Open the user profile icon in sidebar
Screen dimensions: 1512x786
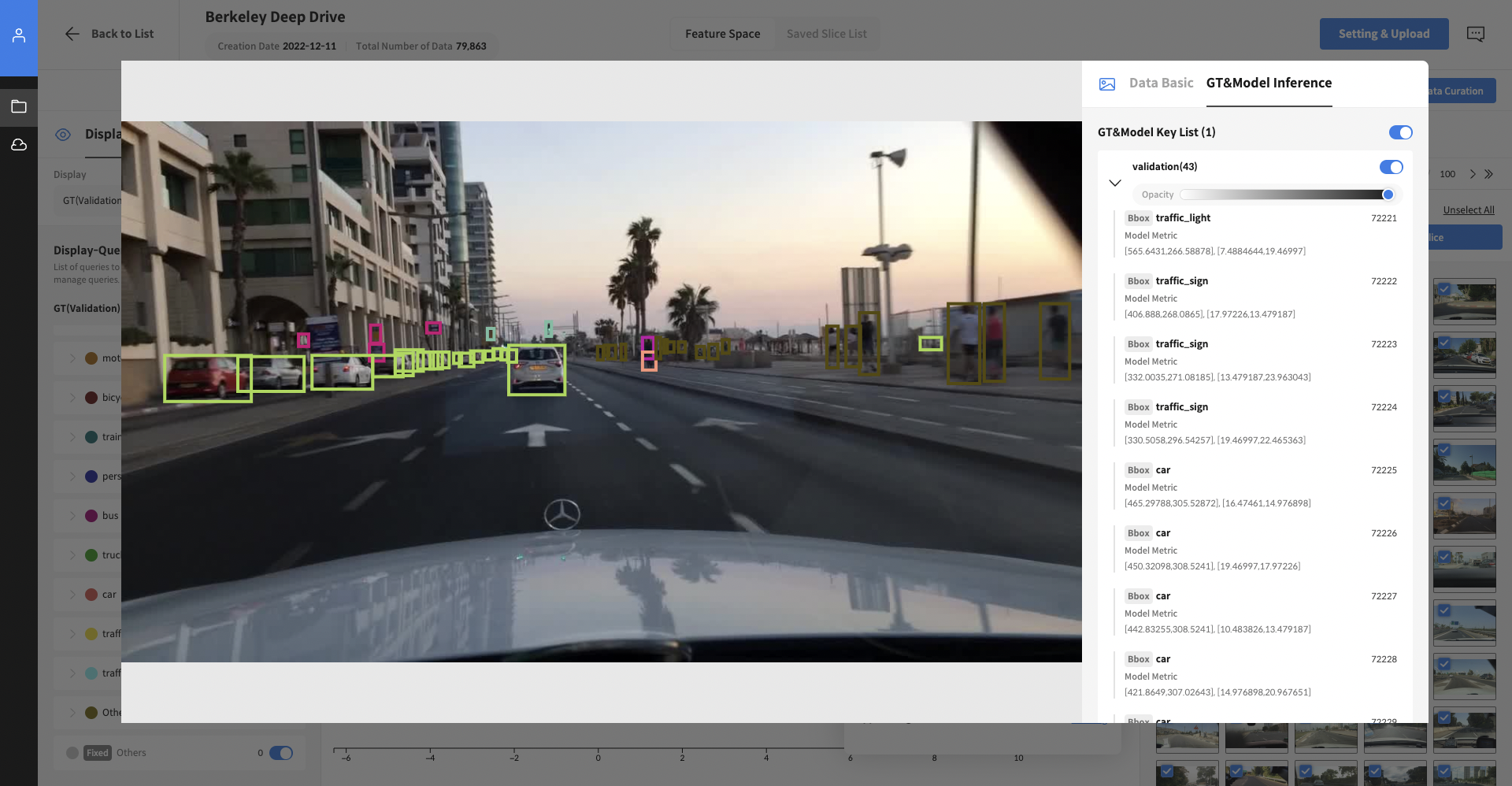19,35
